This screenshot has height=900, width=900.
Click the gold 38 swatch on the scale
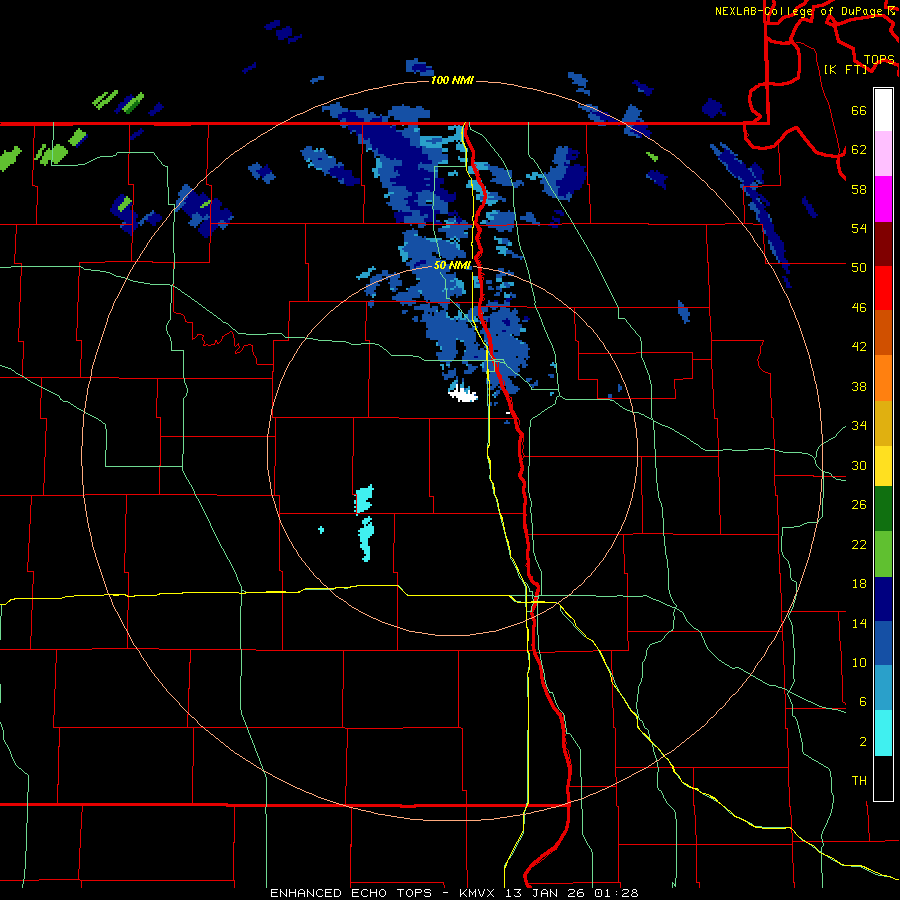point(883,422)
